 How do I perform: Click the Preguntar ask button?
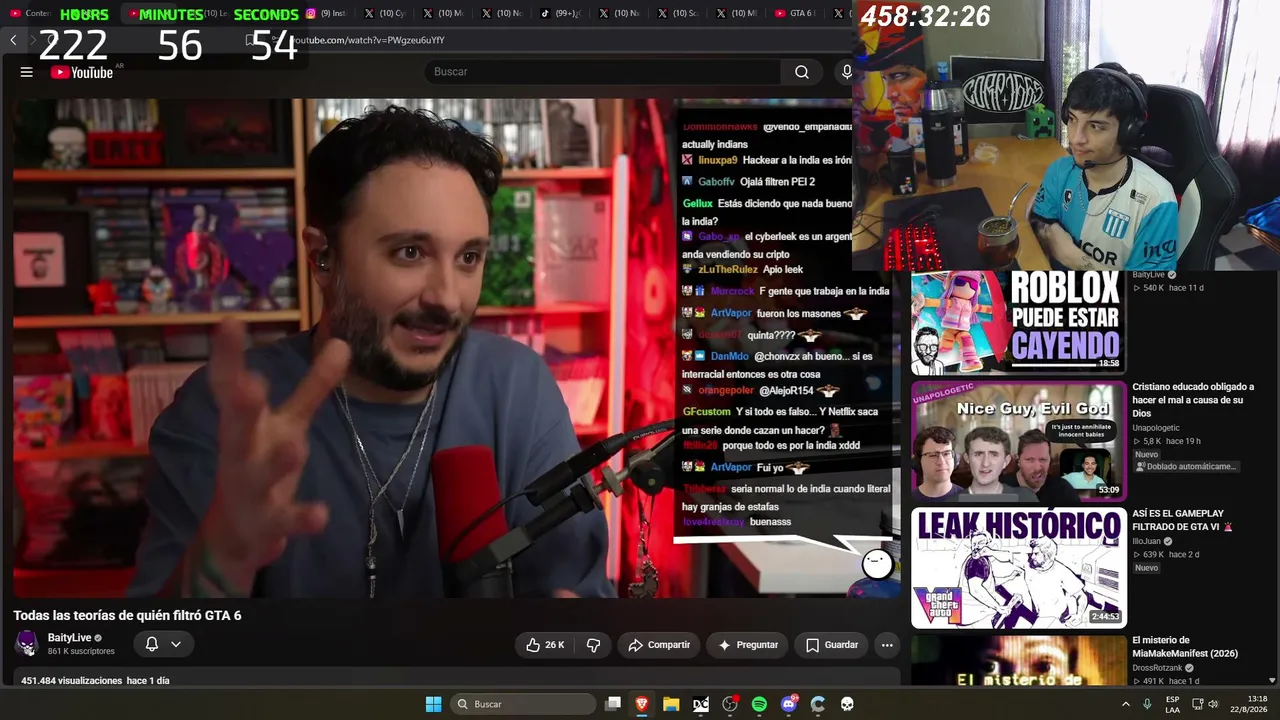(748, 645)
